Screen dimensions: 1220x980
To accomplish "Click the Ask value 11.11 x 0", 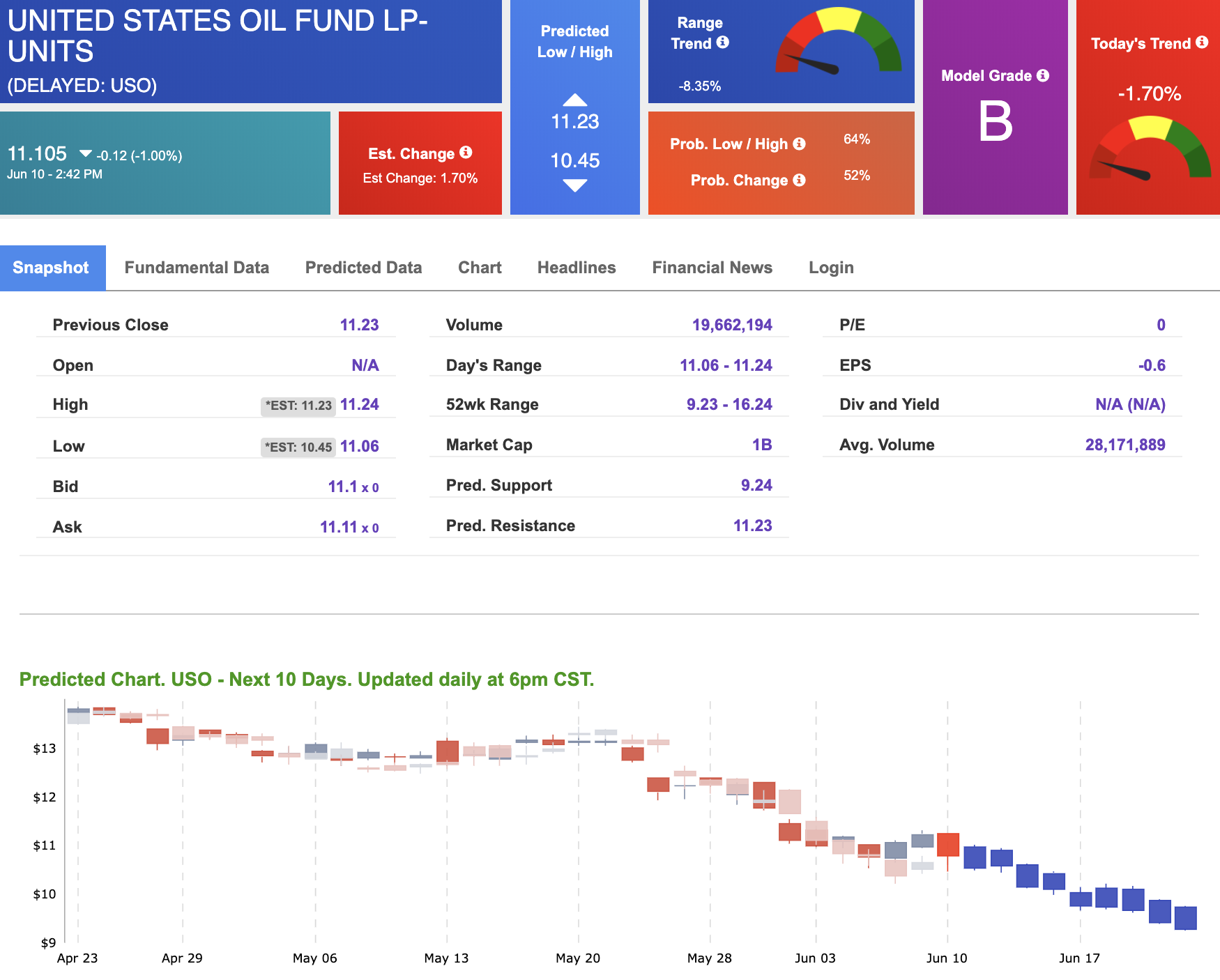I will (349, 527).
